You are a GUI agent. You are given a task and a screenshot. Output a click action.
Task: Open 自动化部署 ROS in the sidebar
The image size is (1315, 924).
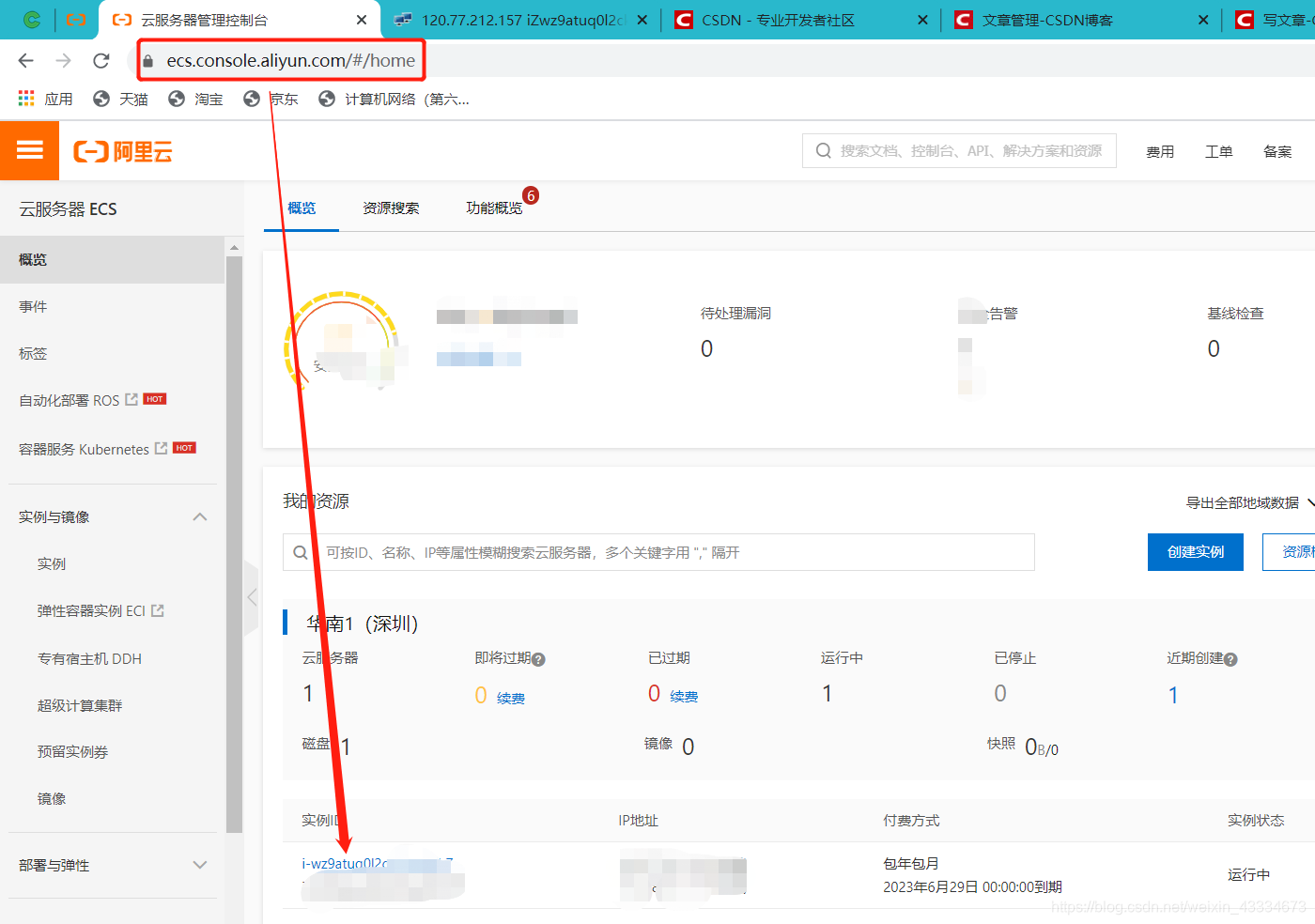70,400
